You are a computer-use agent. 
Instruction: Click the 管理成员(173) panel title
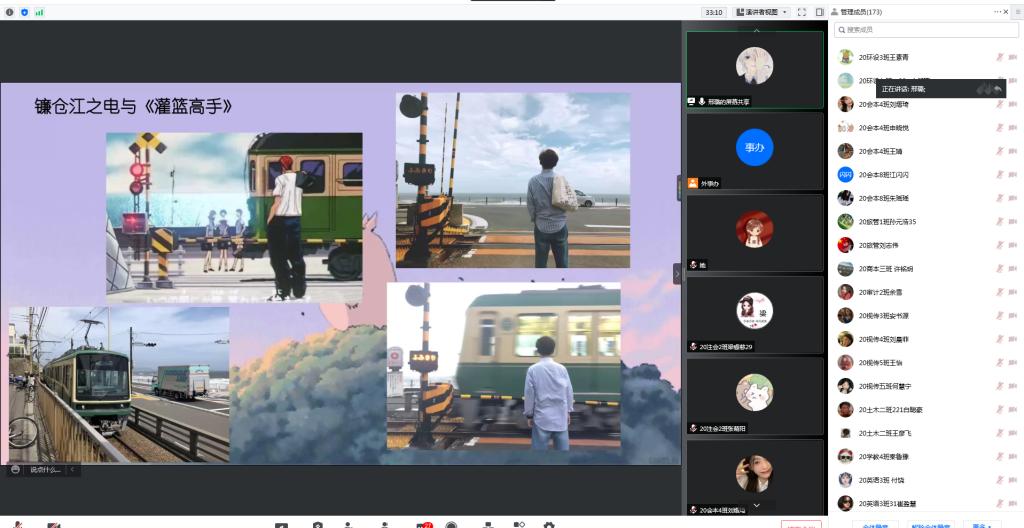[861, 12]
